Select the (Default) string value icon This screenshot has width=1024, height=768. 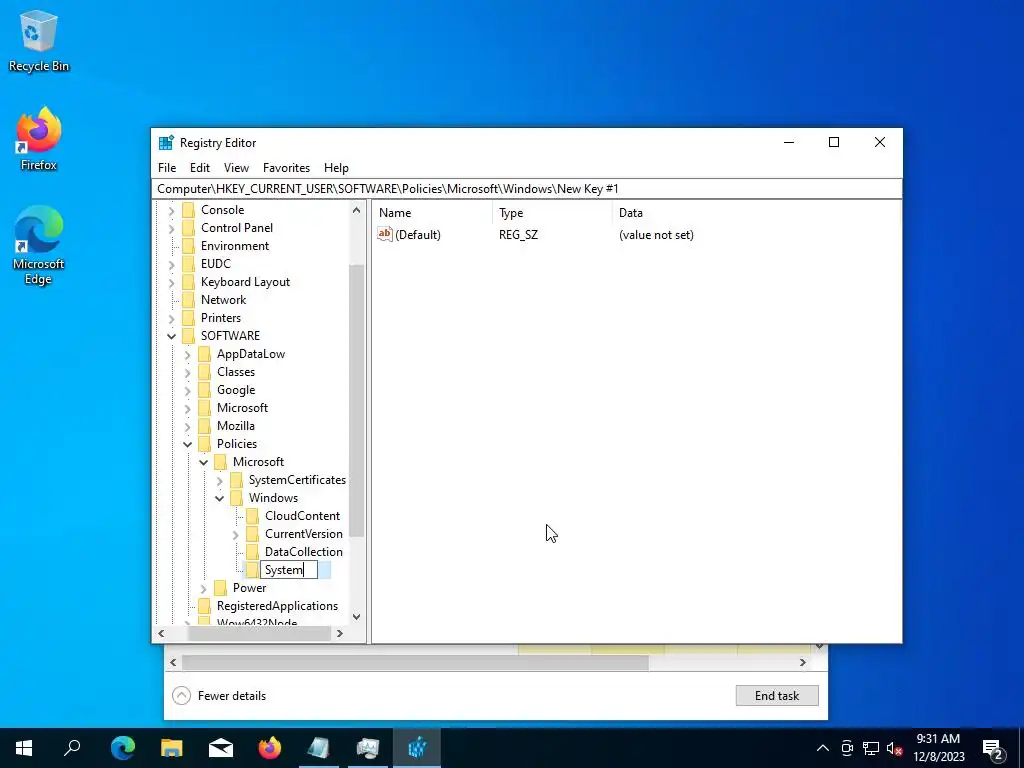pyautogui.click(x=385, y=234)
